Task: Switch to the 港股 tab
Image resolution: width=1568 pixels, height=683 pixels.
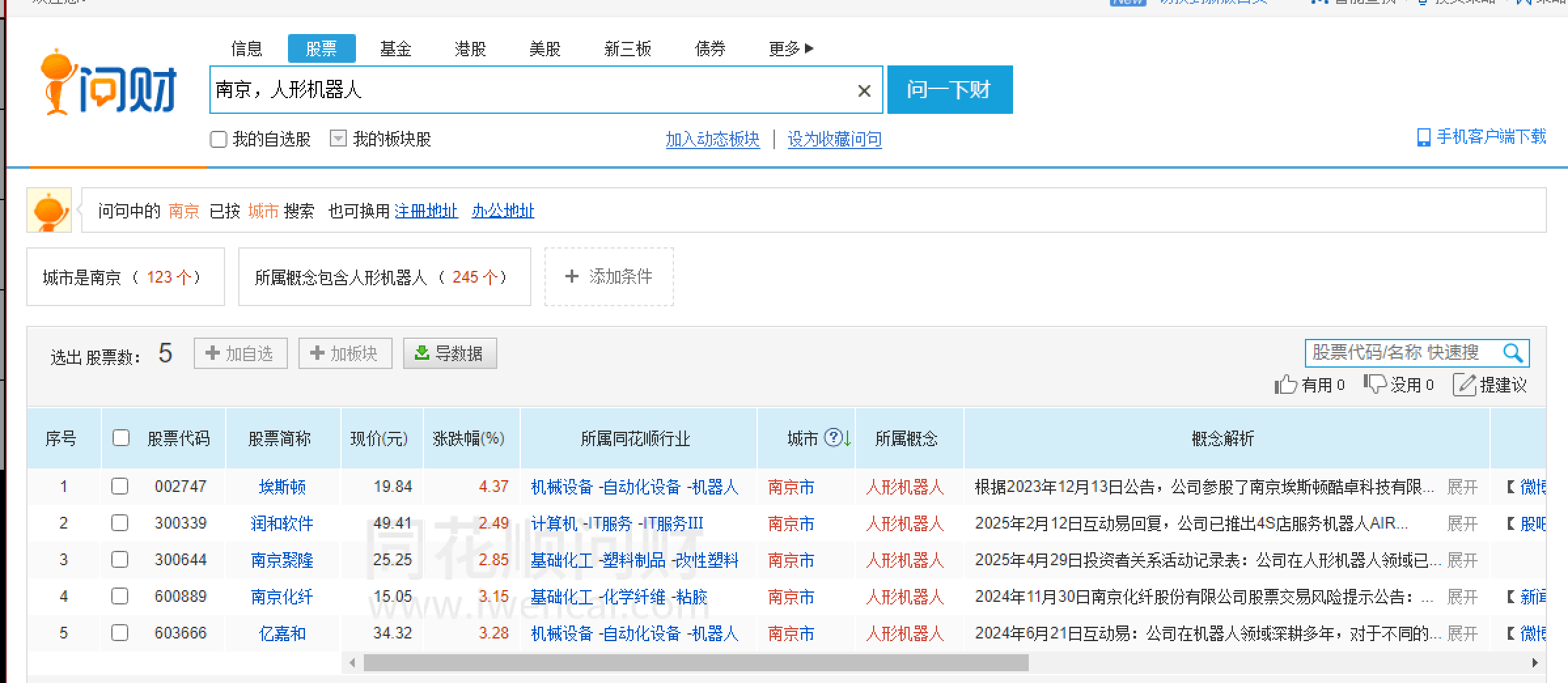Action: (x=470, y=48)
